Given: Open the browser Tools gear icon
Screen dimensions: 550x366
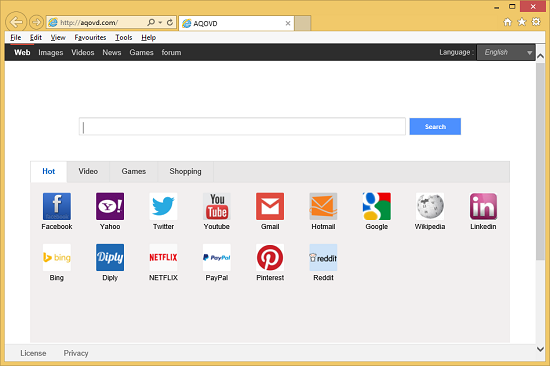Looking at the screenshot, I should coord(536,22).
